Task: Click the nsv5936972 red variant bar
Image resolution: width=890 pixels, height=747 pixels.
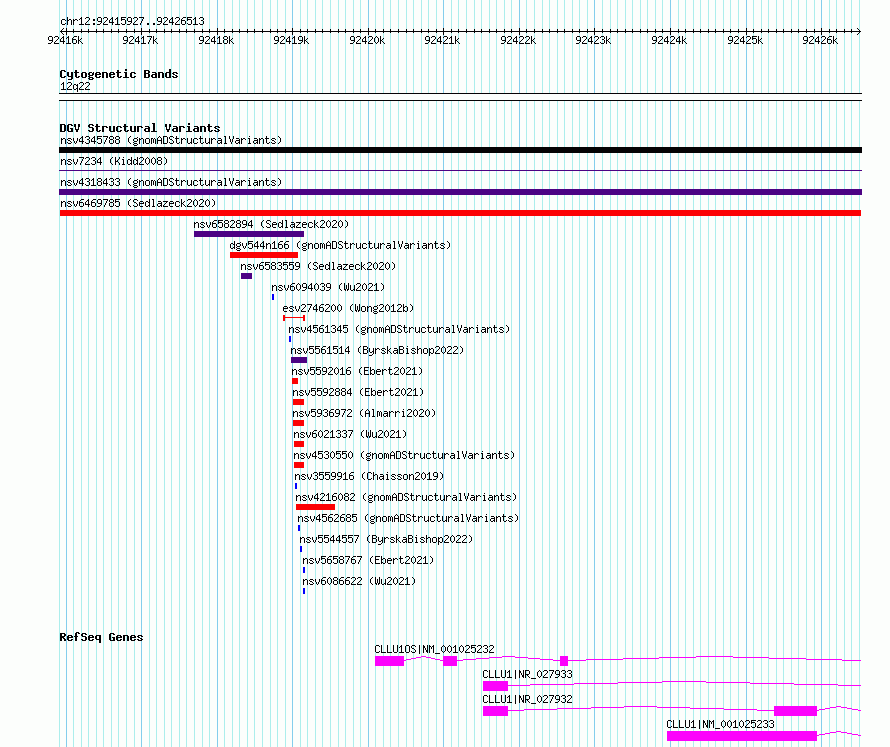Action: [299, 423]
